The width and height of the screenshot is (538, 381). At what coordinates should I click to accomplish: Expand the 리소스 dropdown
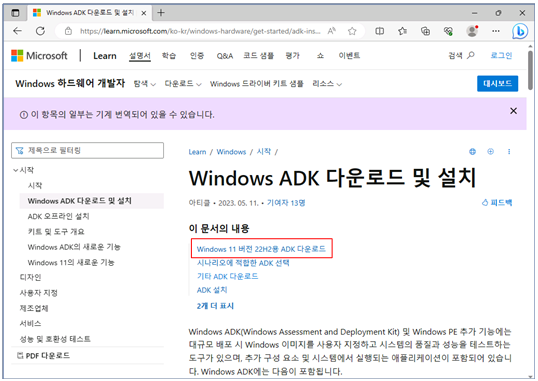(327, 84)
